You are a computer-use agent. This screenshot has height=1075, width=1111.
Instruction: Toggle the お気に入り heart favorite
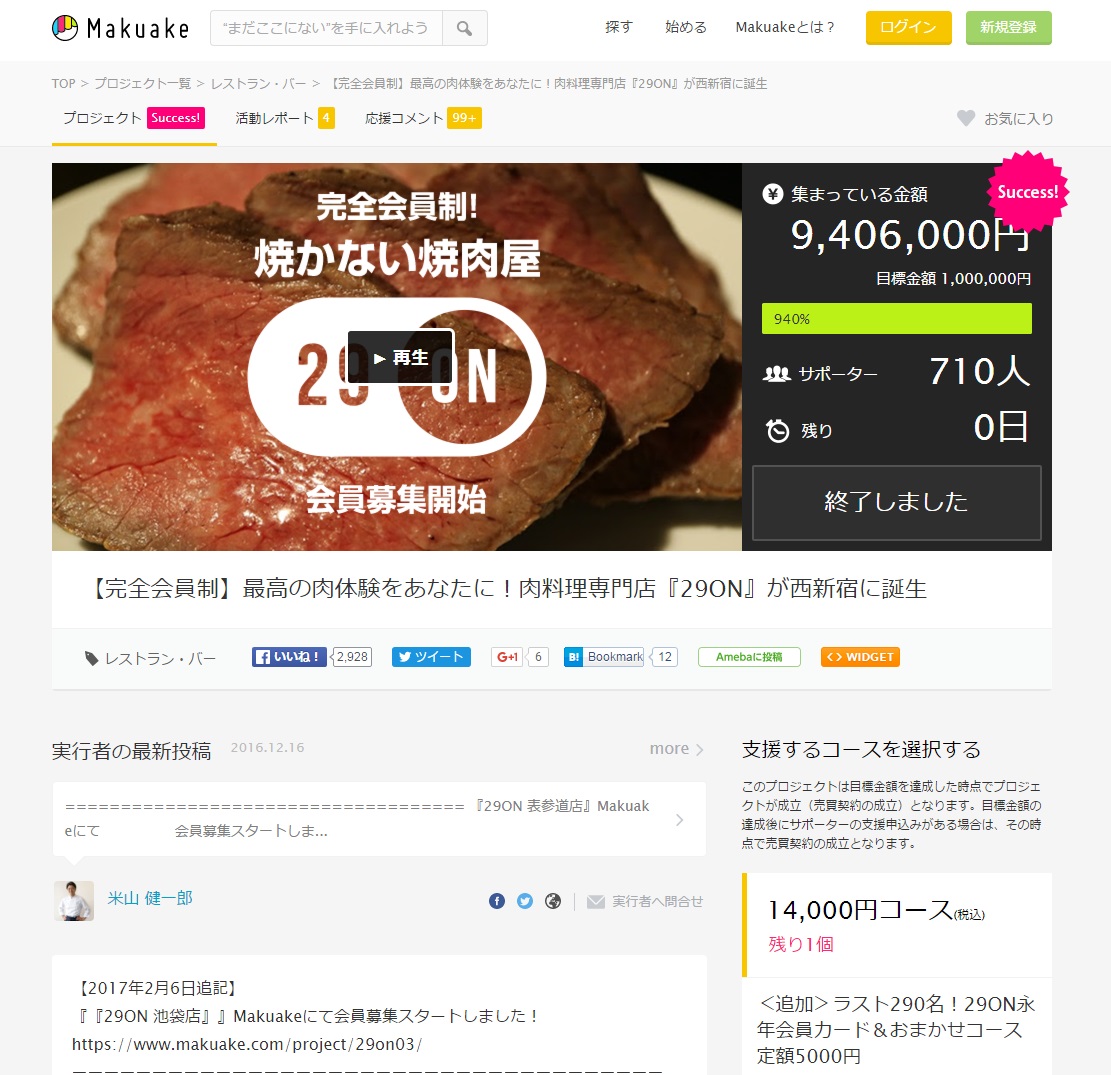(1005, 118)
